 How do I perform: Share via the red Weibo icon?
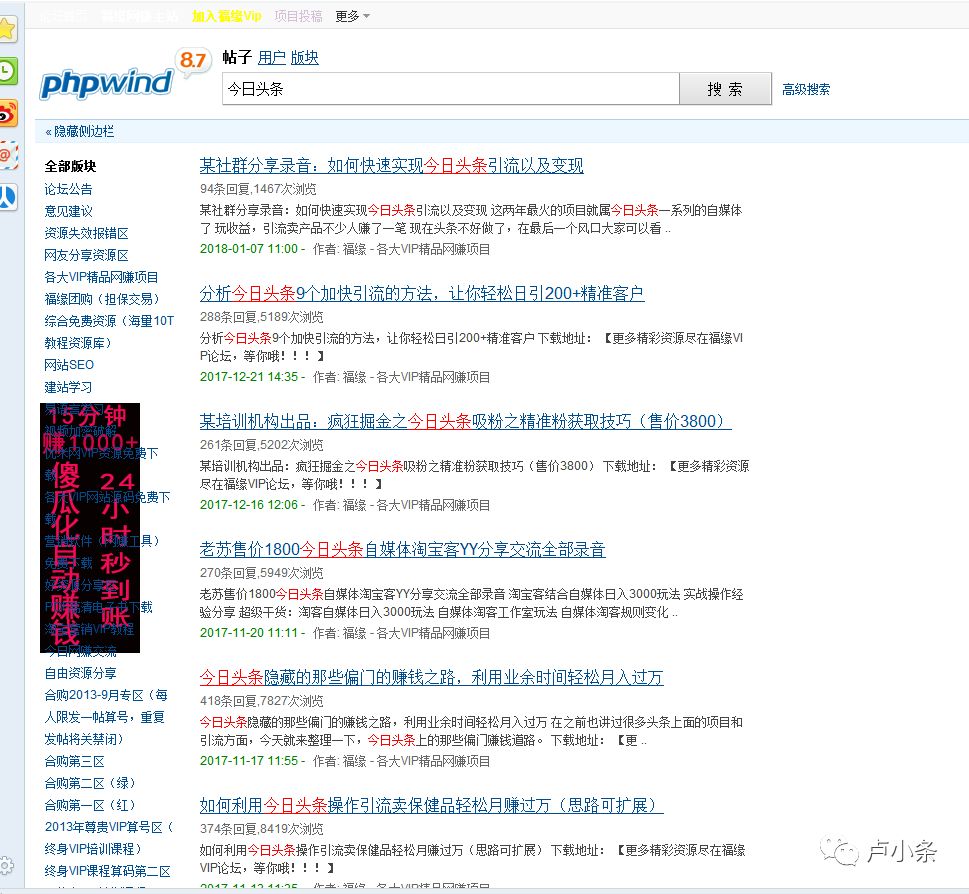[7, 114]
